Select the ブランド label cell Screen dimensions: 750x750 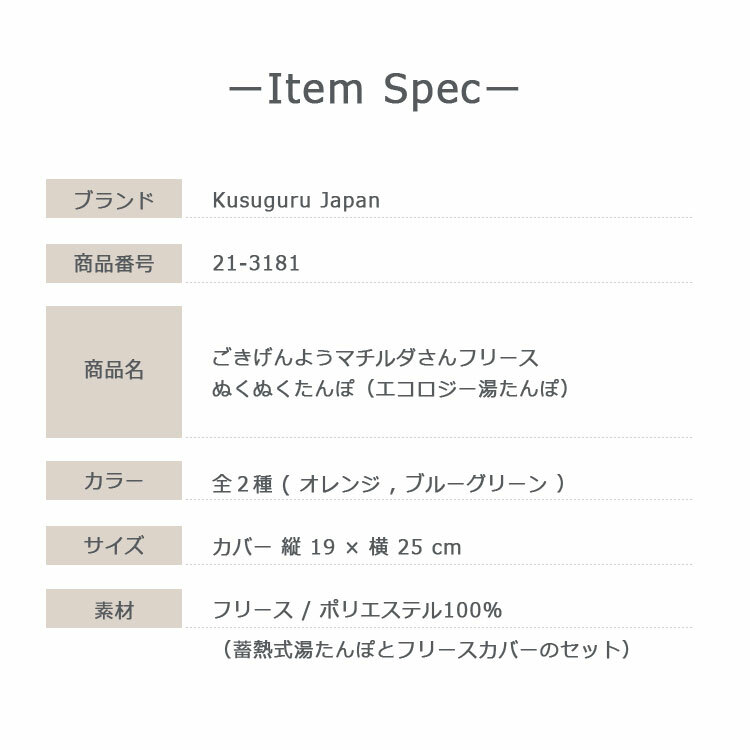tap(114, 199)
